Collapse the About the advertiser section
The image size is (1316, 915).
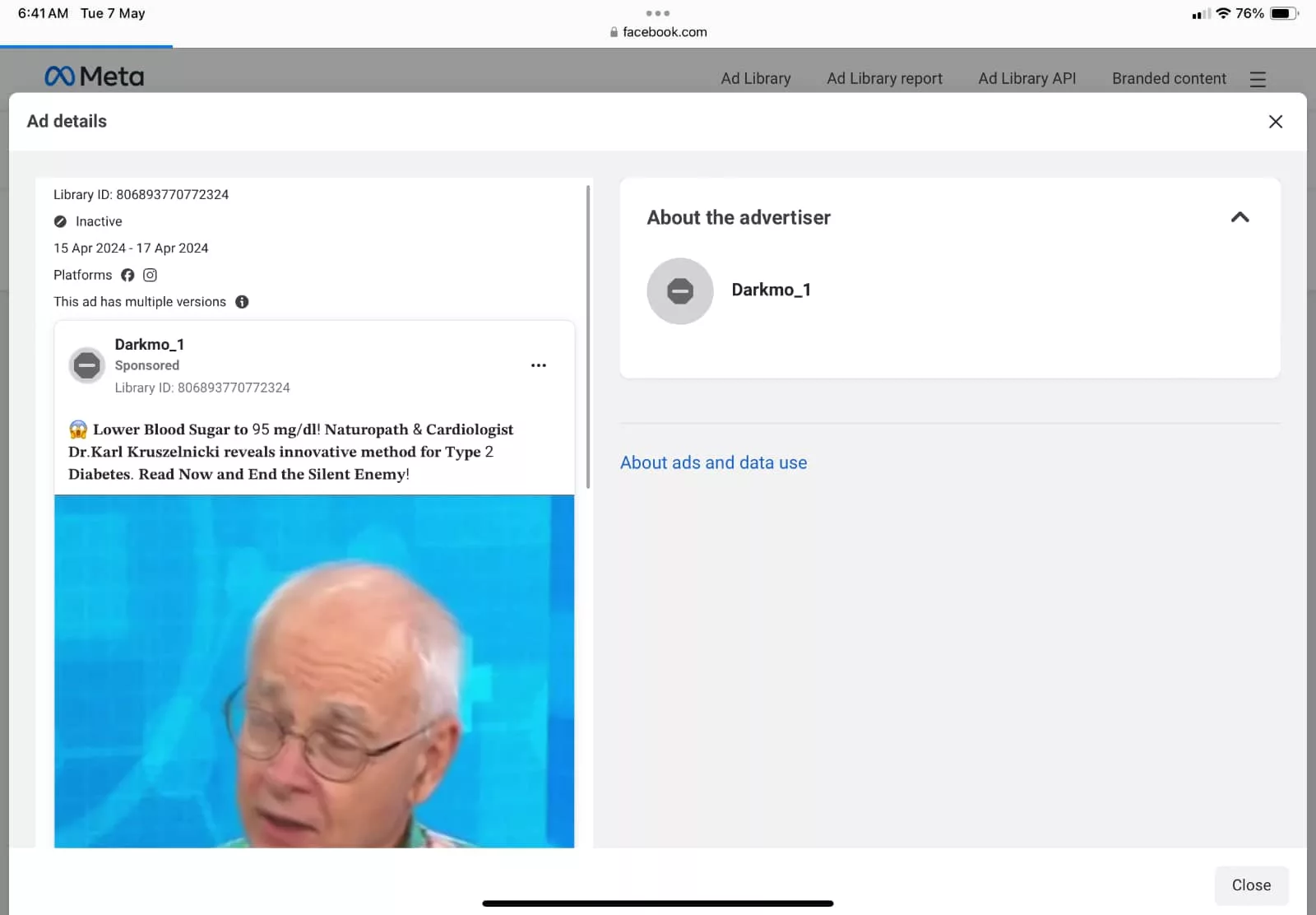point(1240,217)
